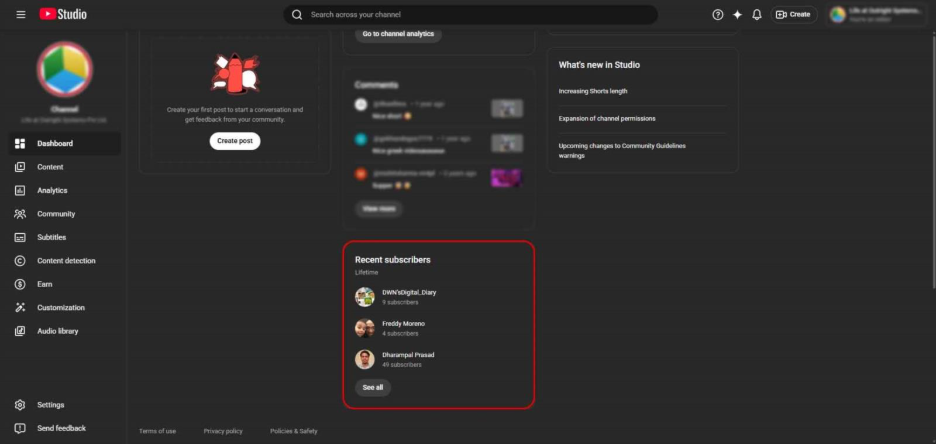Select the Earn dollar icon
The height and width of the screenshot is (444, 936).
tap(20, 284)
